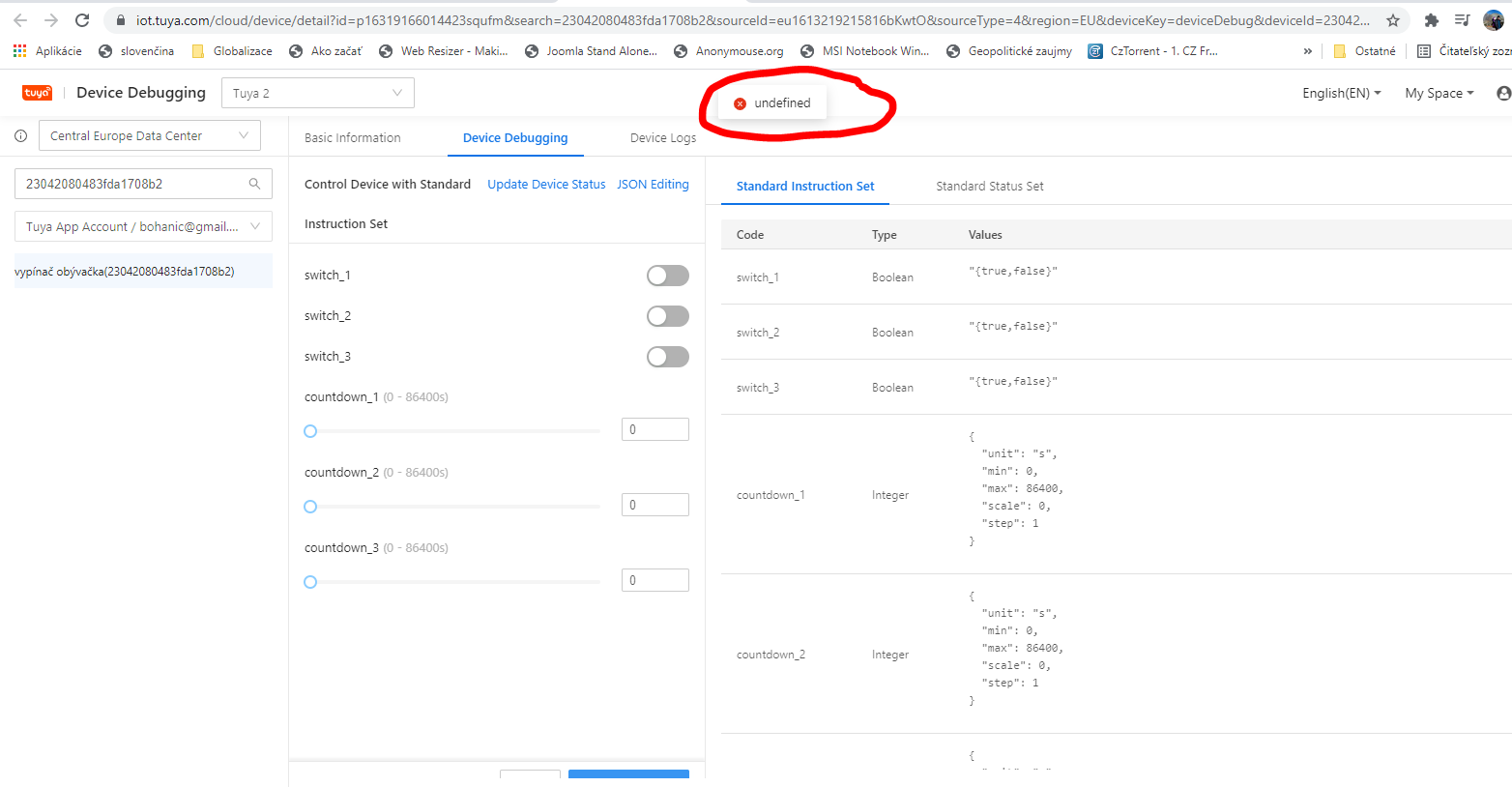Open the Central Europe Data Center selector
Image resolution: width=1512 pixels, height=787 pixels.
point(149,134)
